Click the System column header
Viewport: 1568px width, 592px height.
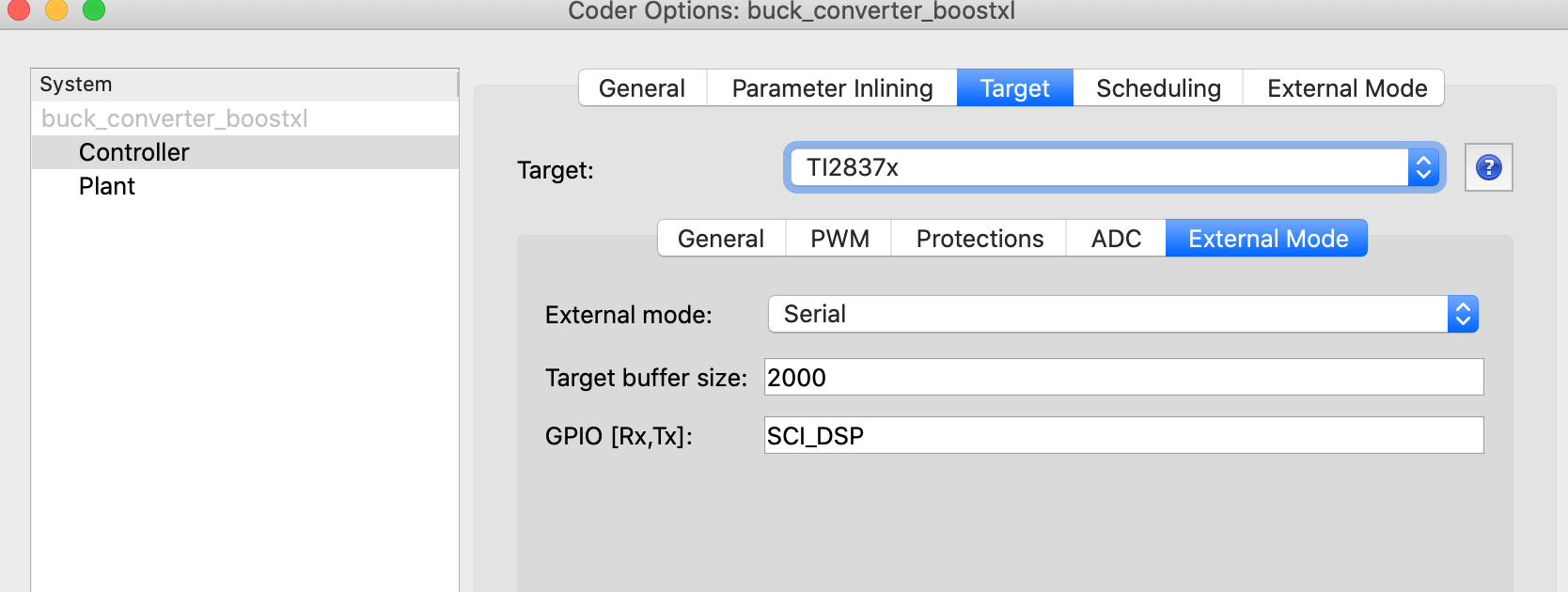[244, 85]
